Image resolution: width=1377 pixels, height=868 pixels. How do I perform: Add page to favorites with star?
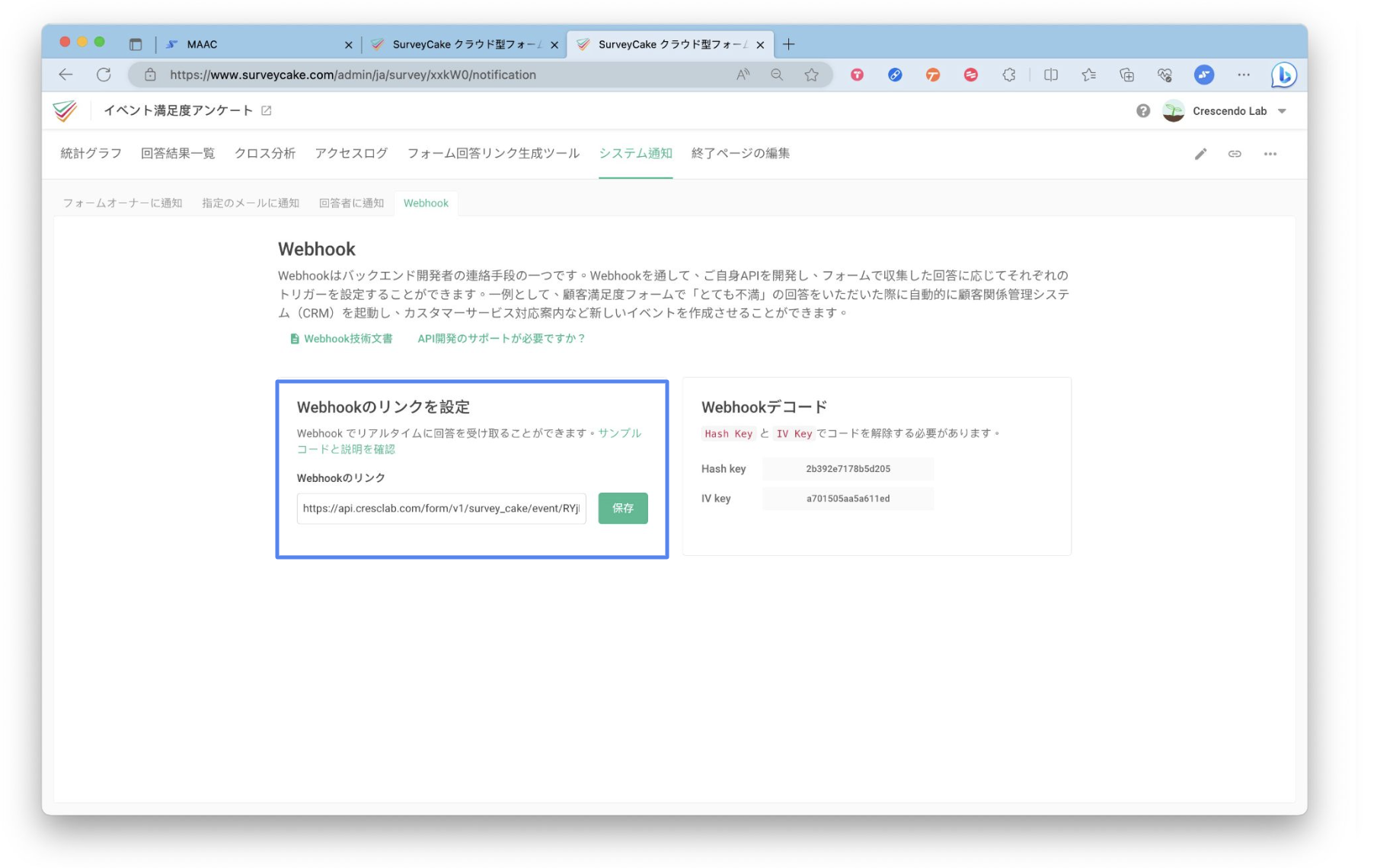812,75
